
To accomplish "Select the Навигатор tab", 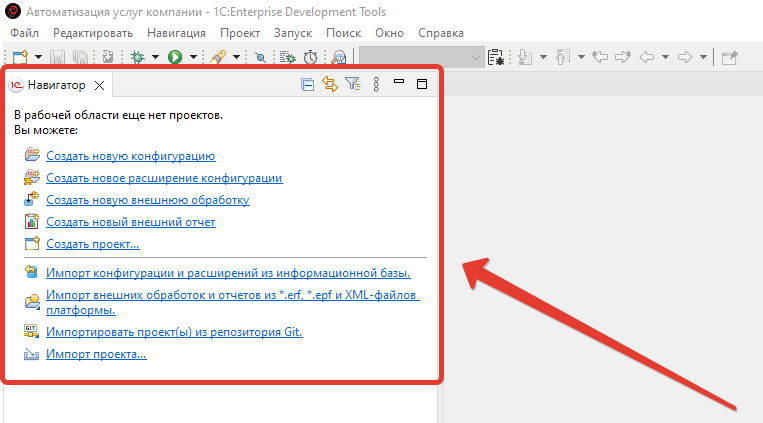I will click(x=56, y=85).
